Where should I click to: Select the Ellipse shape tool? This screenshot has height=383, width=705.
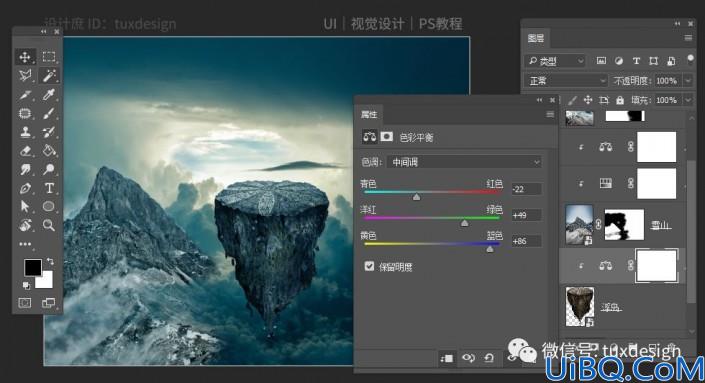[x=49, y=206]
